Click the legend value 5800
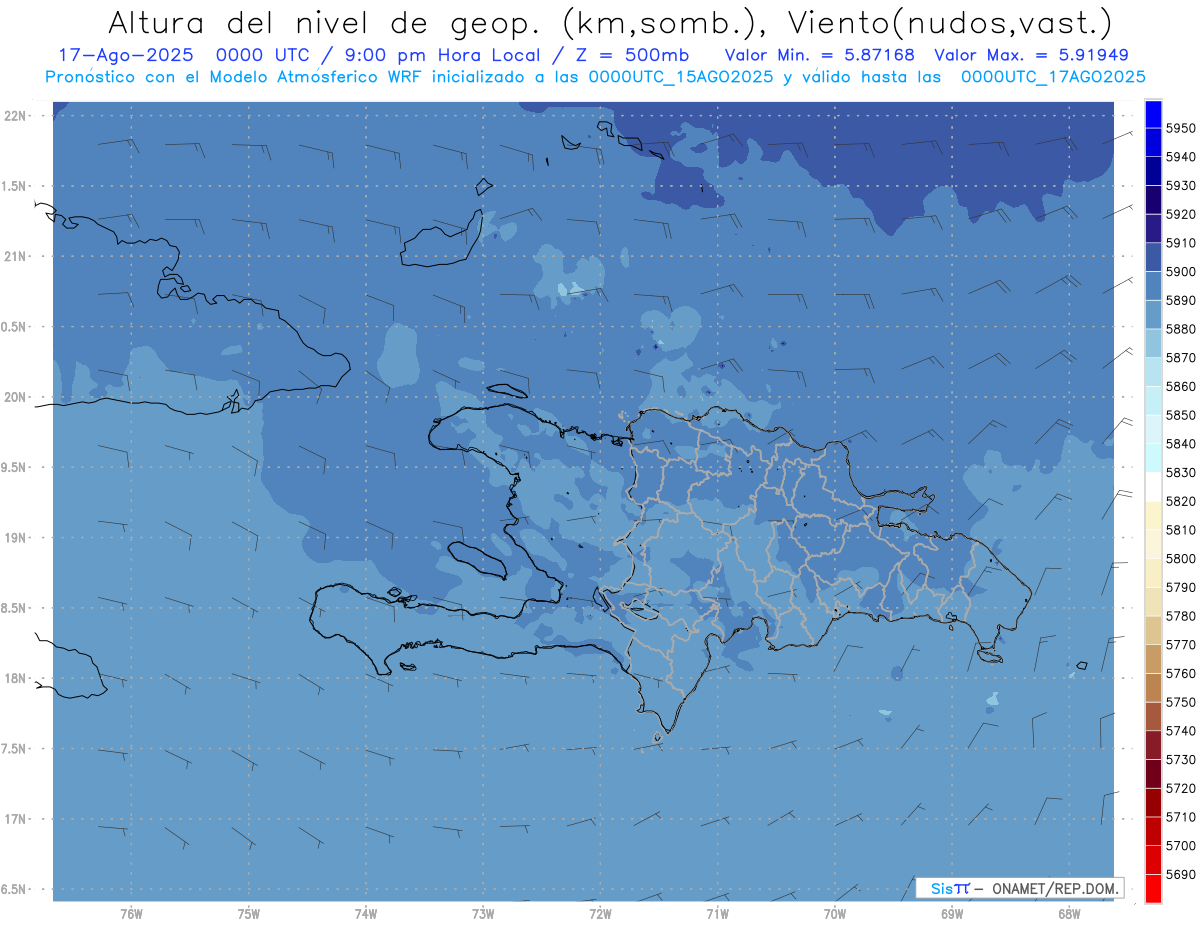Viewport: 1200px width, 927px height. (x=1180, y=558)
